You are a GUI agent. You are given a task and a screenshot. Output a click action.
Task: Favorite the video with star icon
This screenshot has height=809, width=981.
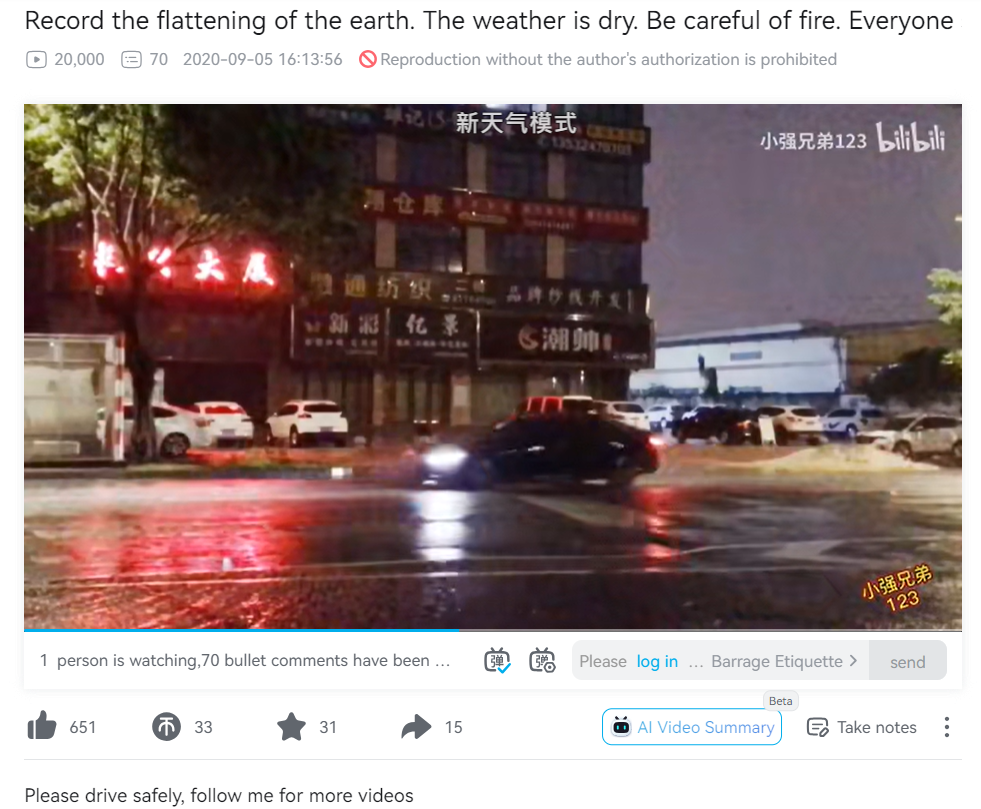[x=292, y=726]
